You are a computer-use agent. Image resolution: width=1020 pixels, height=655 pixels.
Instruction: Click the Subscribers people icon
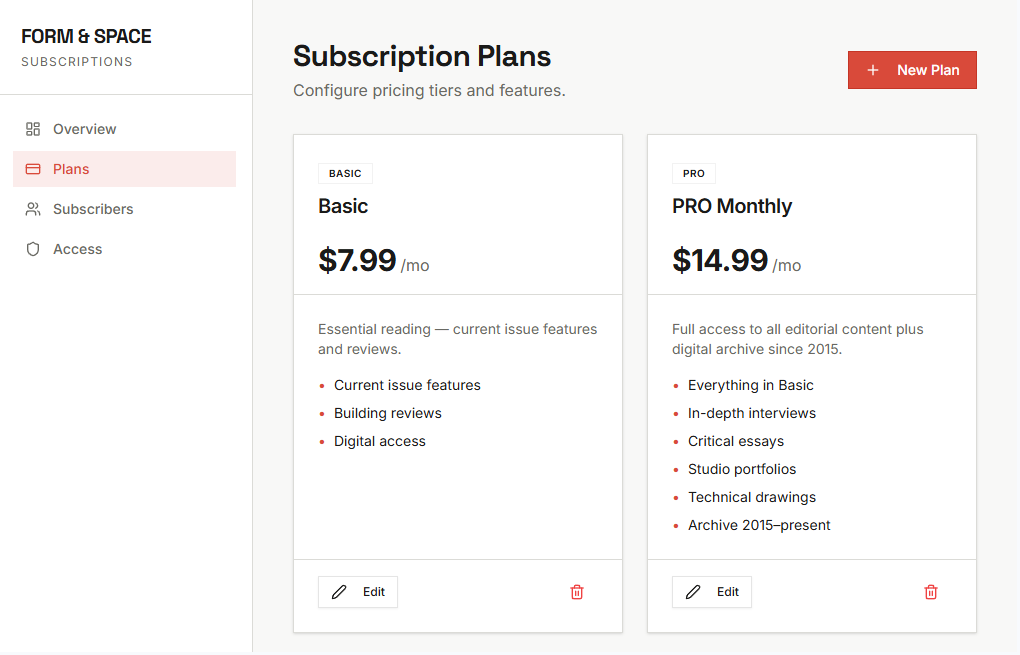[x=33, y=209]
